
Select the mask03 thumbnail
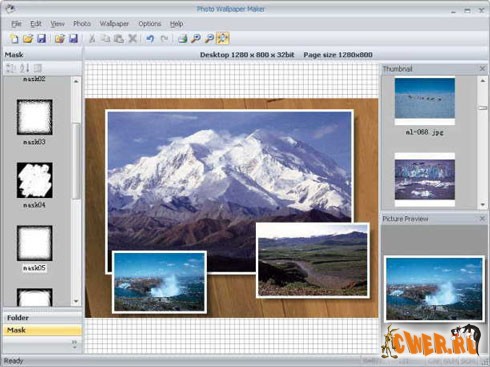(35, 117)
